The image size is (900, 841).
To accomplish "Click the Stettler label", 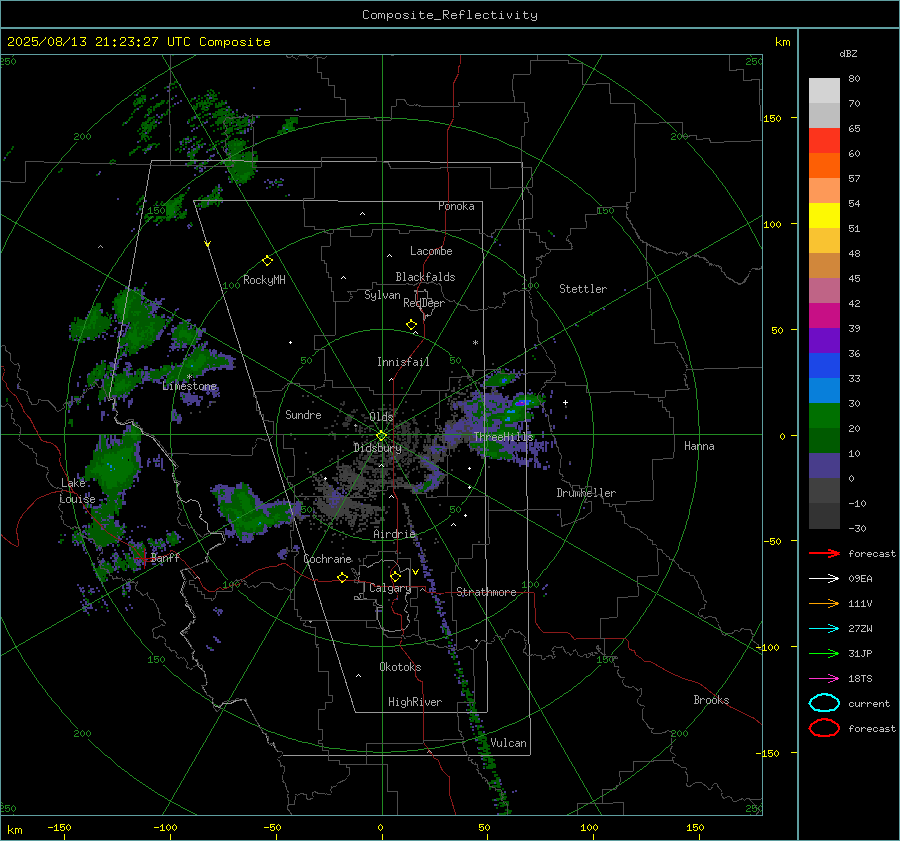I will point(583,289).
